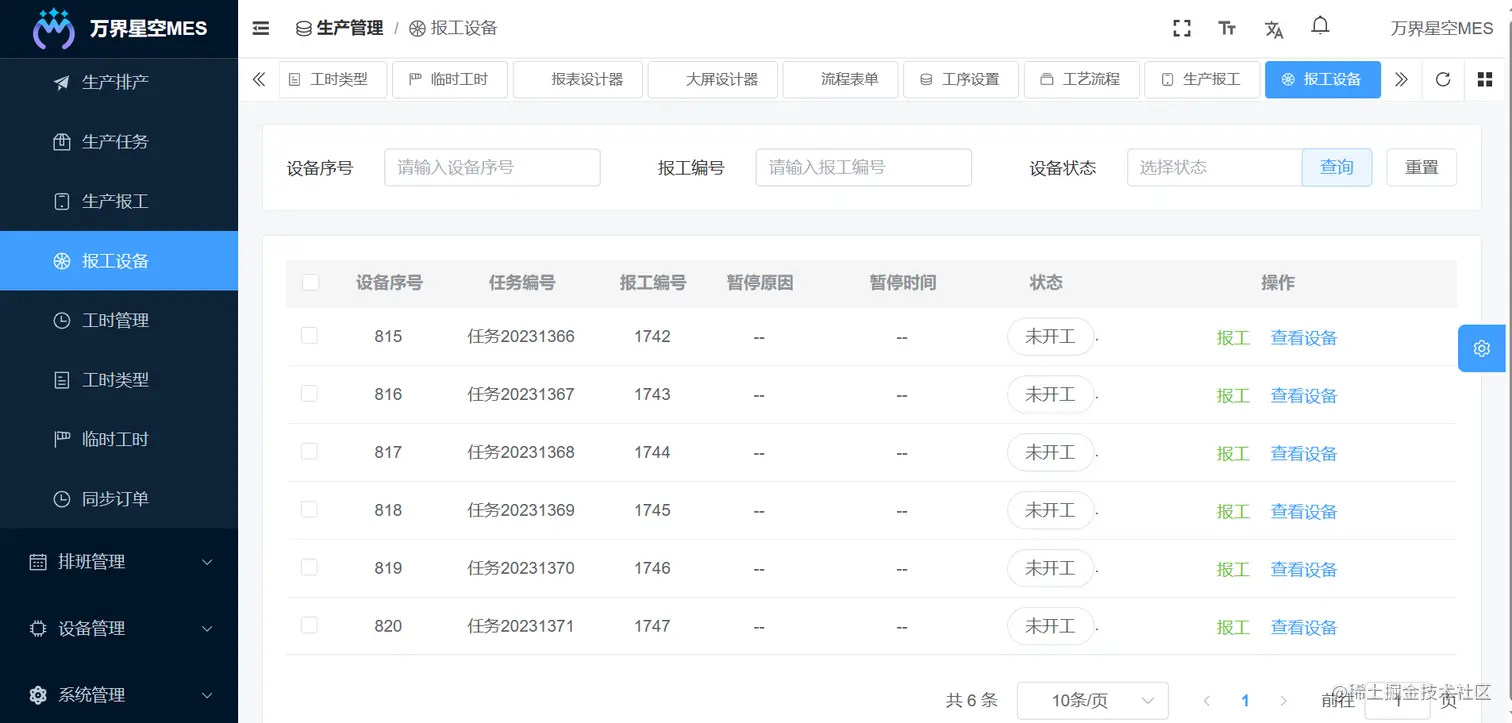Screen dimensions: 1512x723
Task: Open the notification bell
Action: coord(1320,25)
